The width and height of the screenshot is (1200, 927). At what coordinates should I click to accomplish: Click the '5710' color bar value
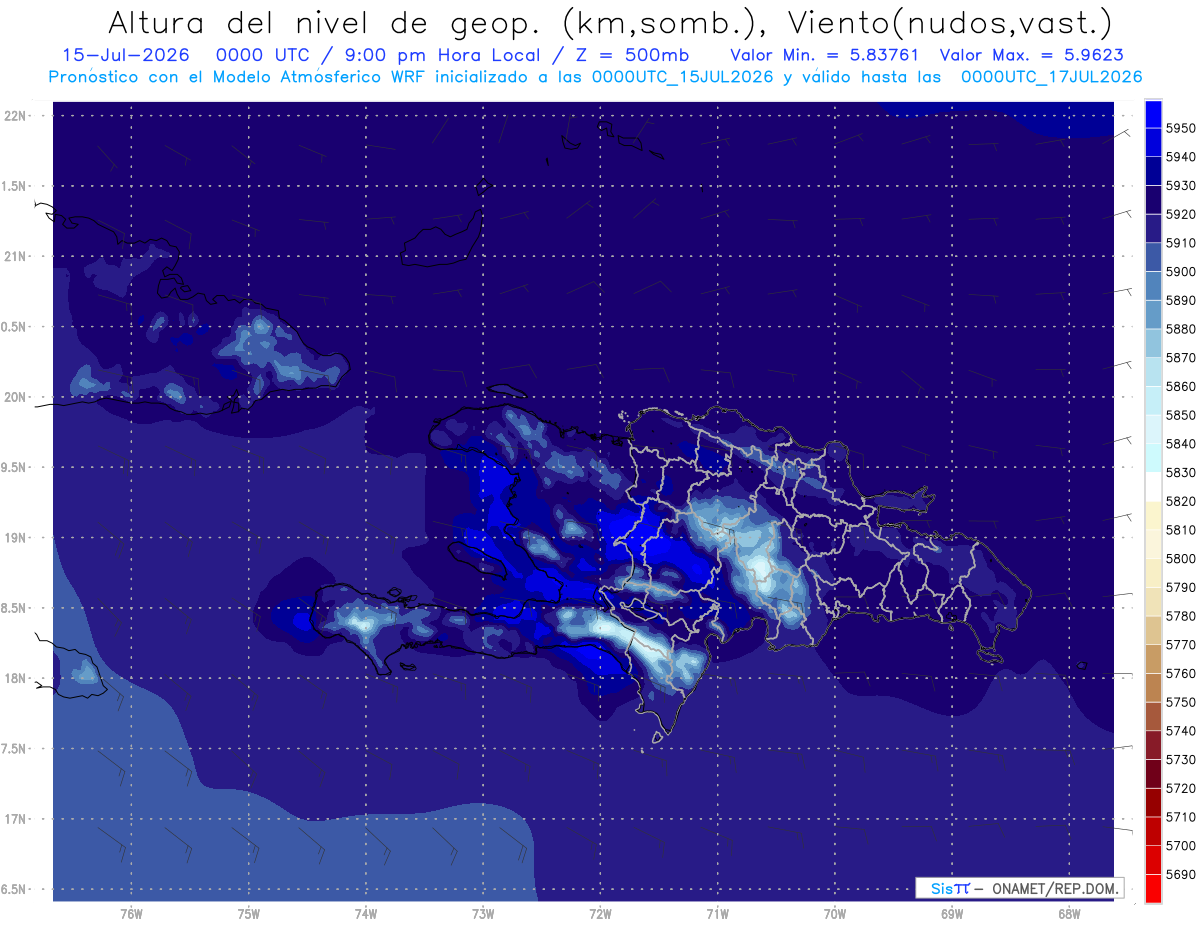tap(1181, 817)
